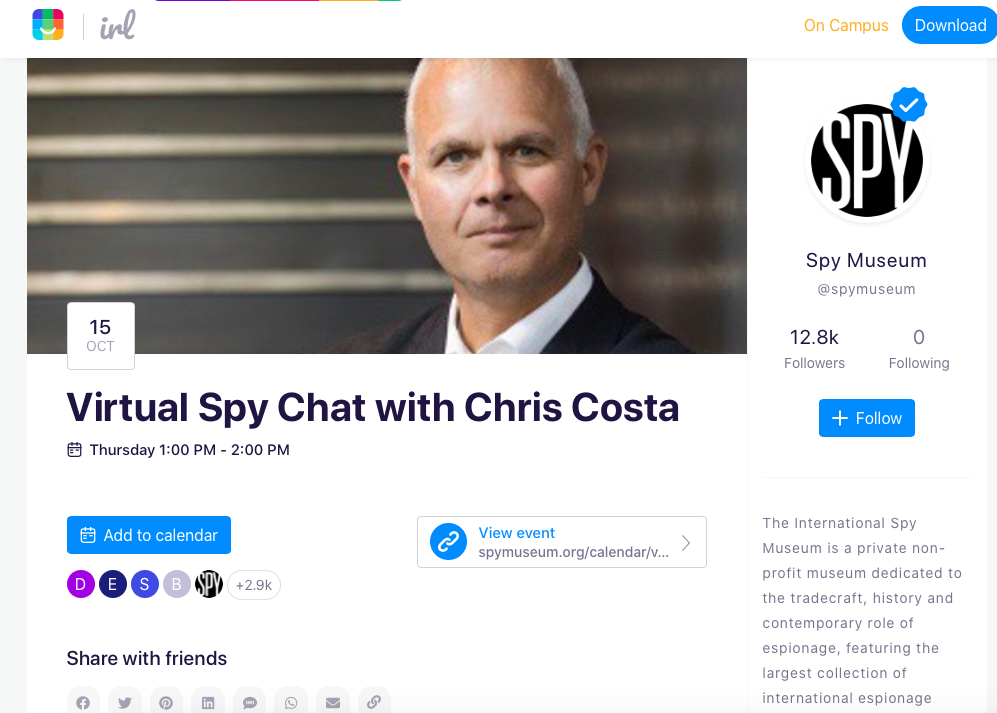Open the View event link card

(561, 542)
